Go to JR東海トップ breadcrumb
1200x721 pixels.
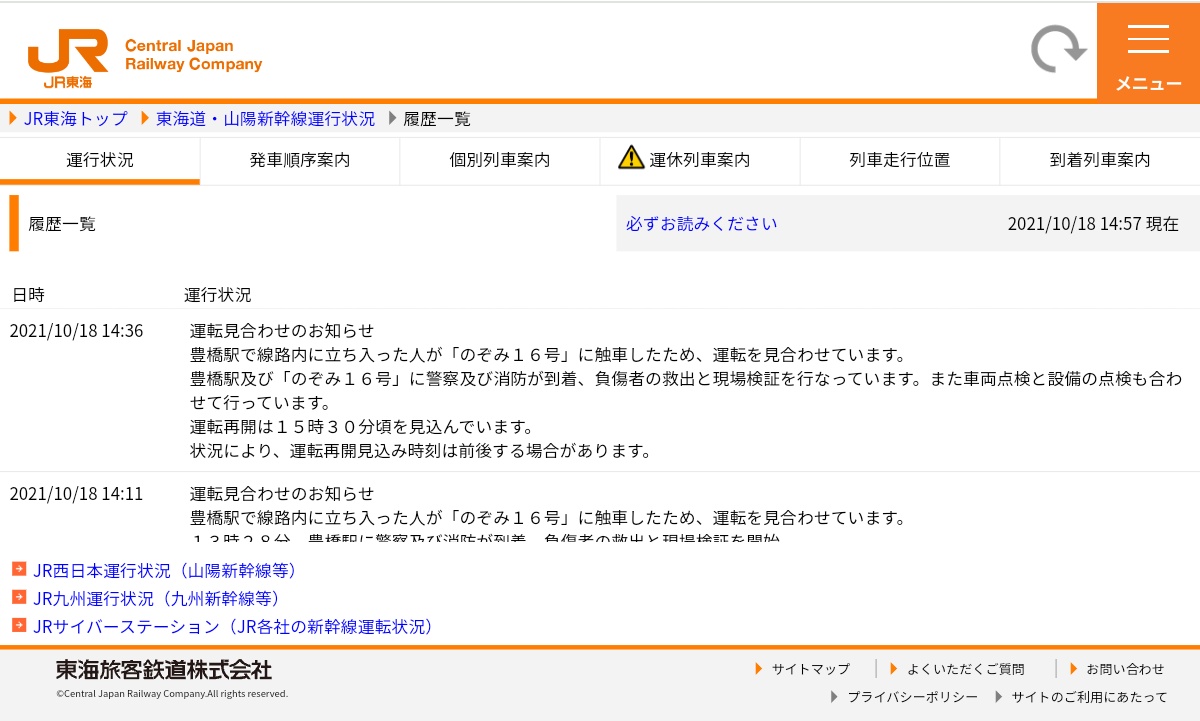[x=76, y=119]
